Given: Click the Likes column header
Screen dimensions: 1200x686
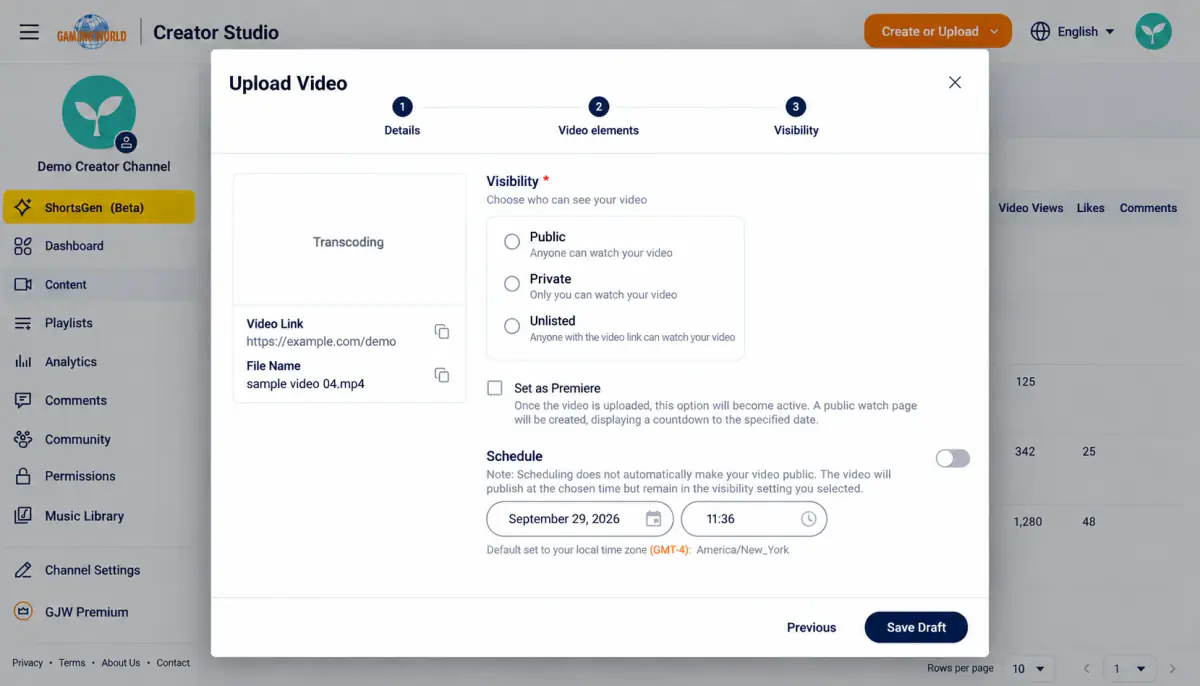Looking at the screenshot, I should [x=1090, y=208].
